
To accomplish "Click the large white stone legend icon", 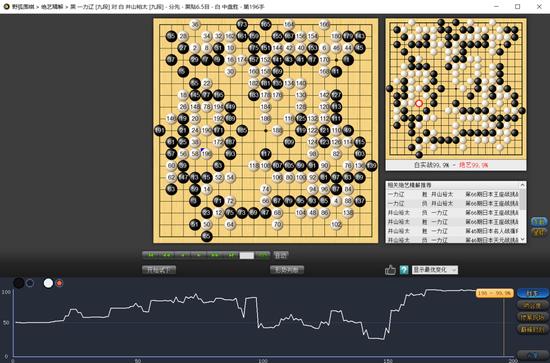I will click(x=48, y=283).
